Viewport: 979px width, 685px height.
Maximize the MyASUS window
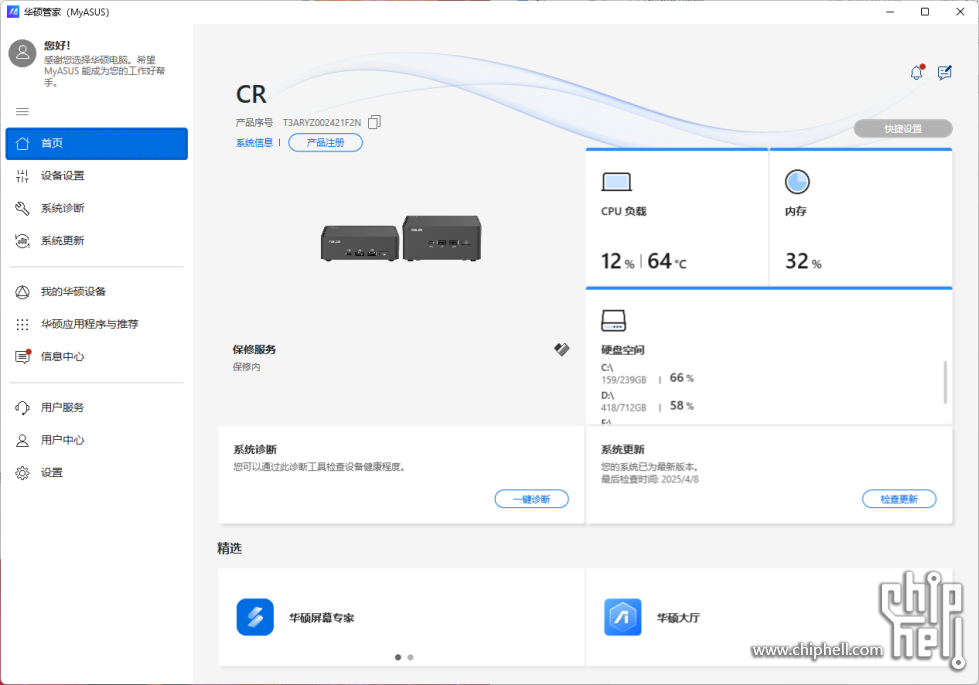925,12
